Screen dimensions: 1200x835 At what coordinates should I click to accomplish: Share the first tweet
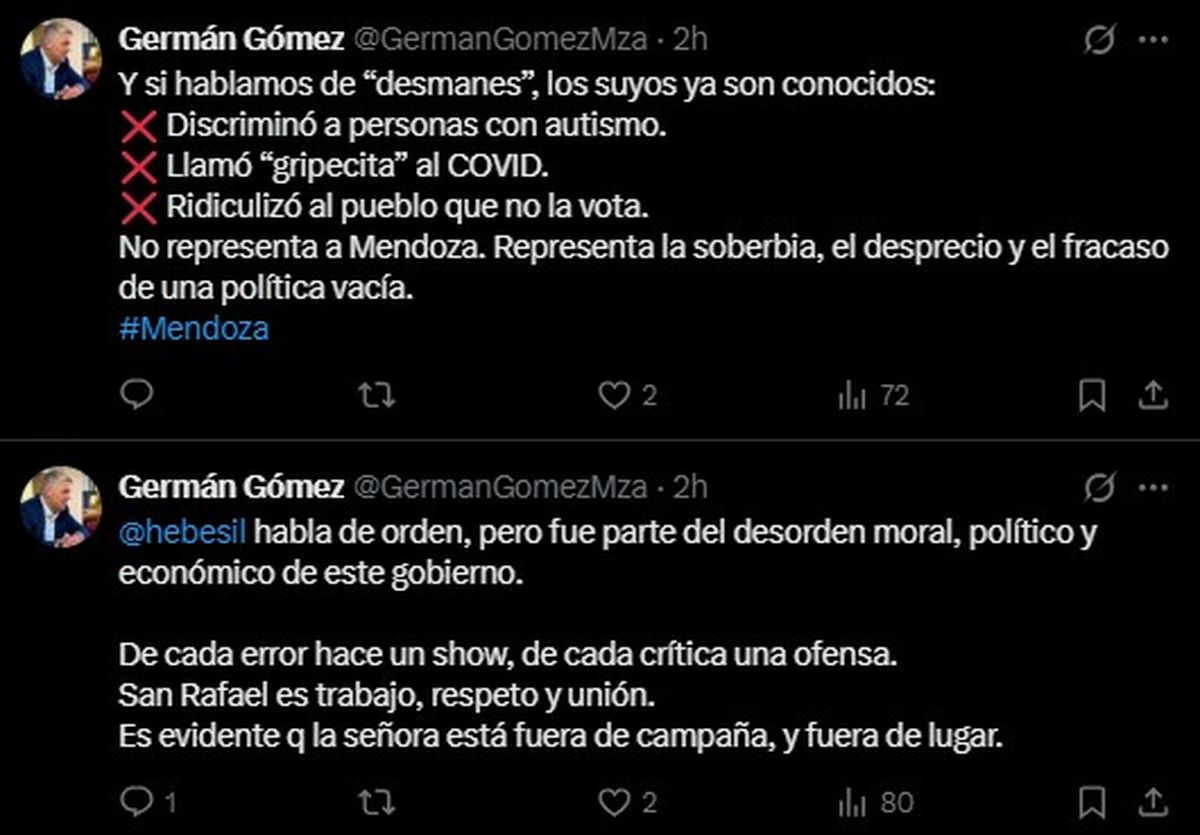(1152, 393)
